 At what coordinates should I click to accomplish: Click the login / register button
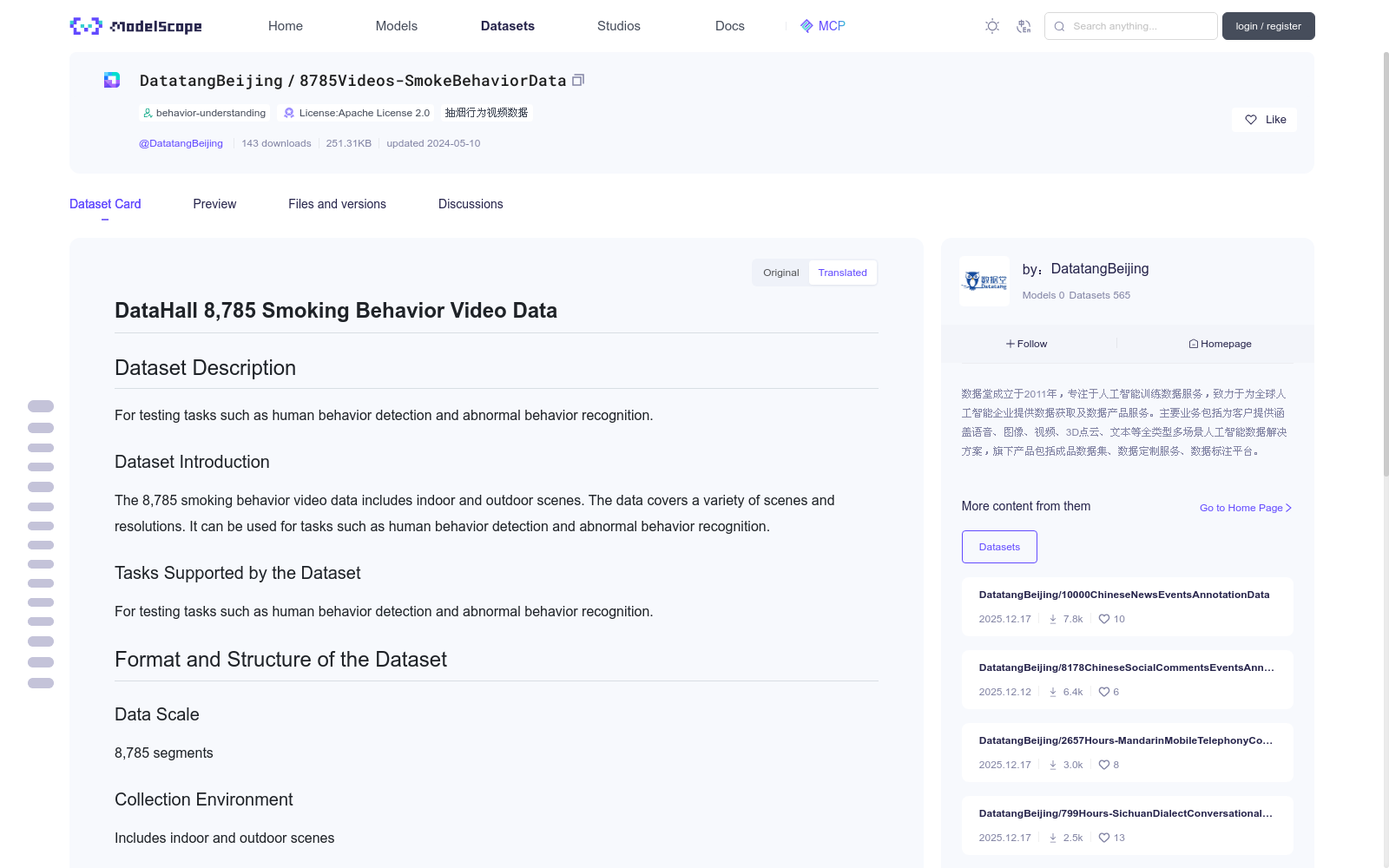click(x=1268, y=26)
